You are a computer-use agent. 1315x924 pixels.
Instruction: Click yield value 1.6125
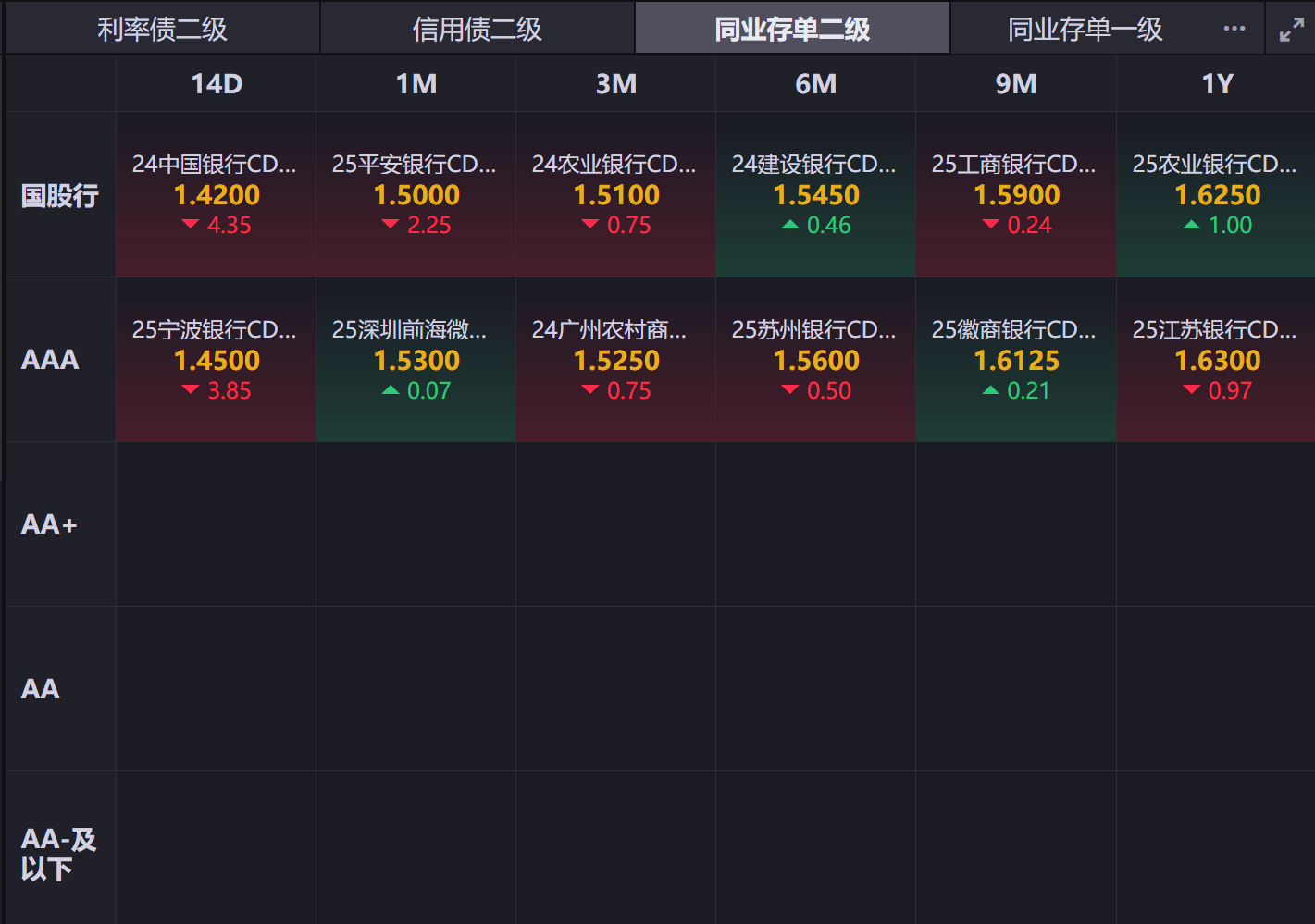(x=1016, y=361)
